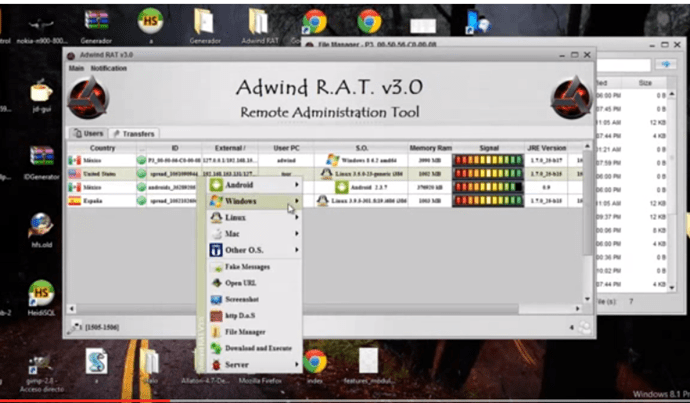Open the Main menu
This screenshot has width=690, height=403.
[76, 68]
